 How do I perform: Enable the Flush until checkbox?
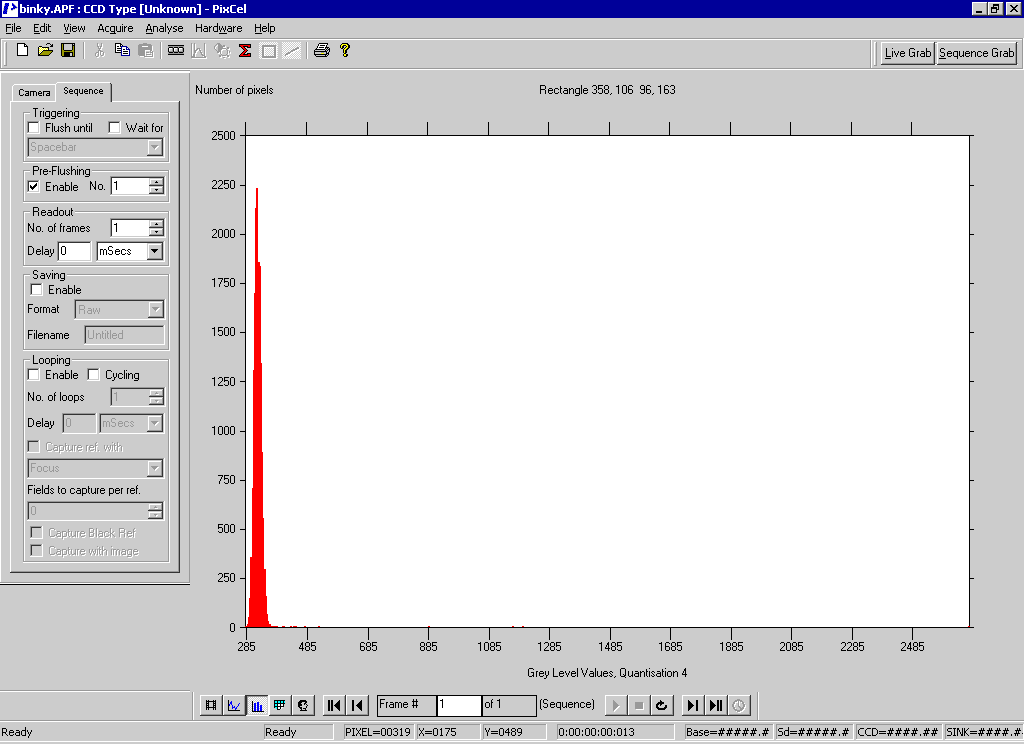tap(34, 128)
